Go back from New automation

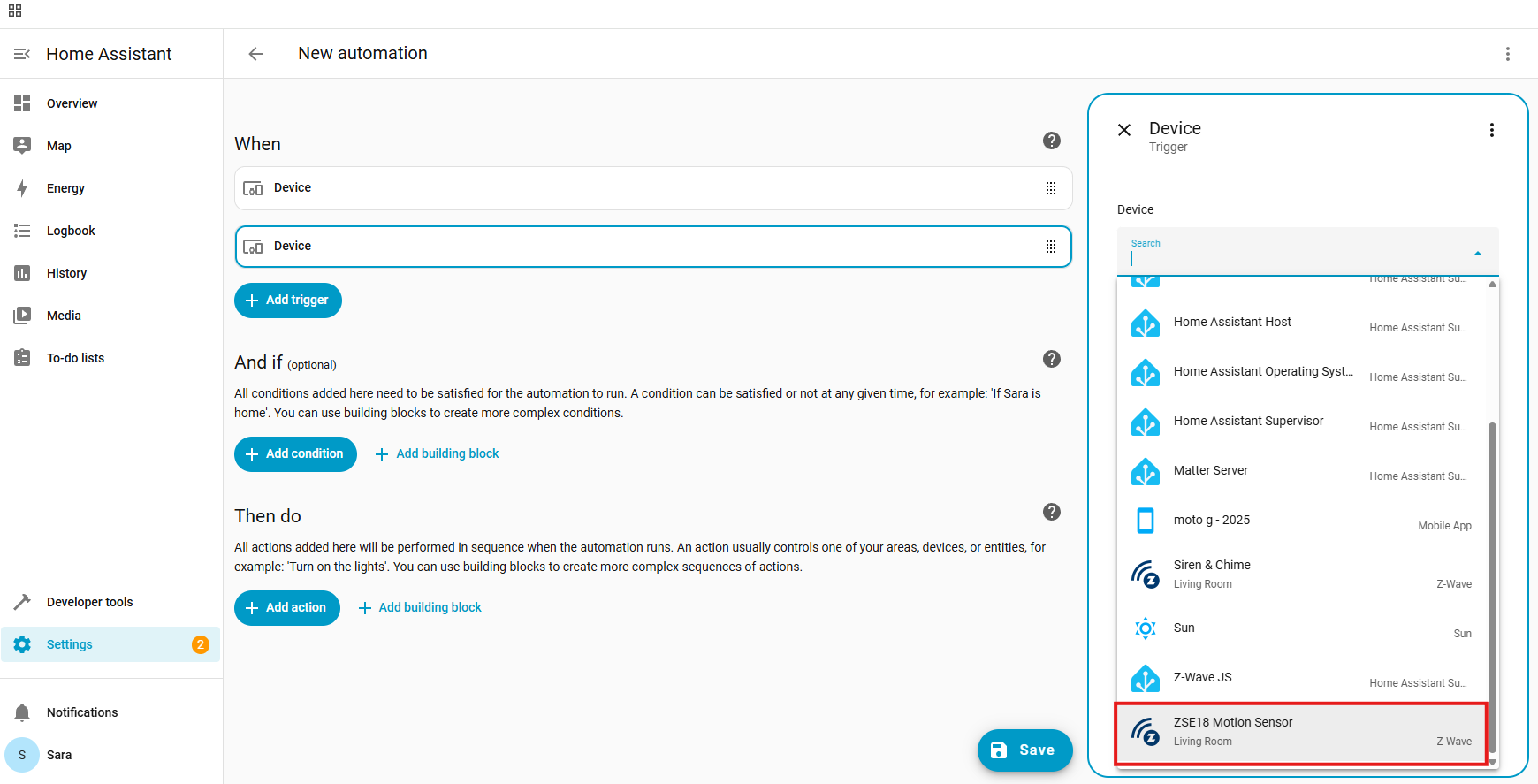pos(255,54)
